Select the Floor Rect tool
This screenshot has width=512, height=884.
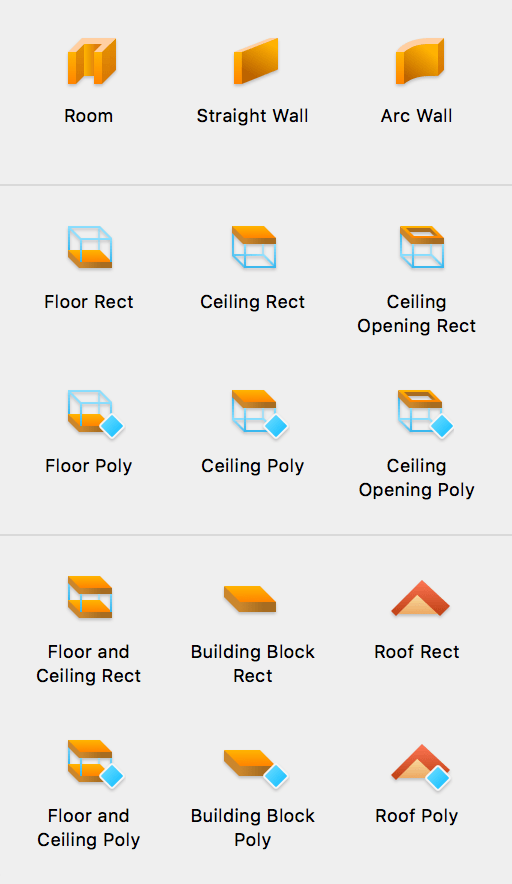click(x=90, y=247)
